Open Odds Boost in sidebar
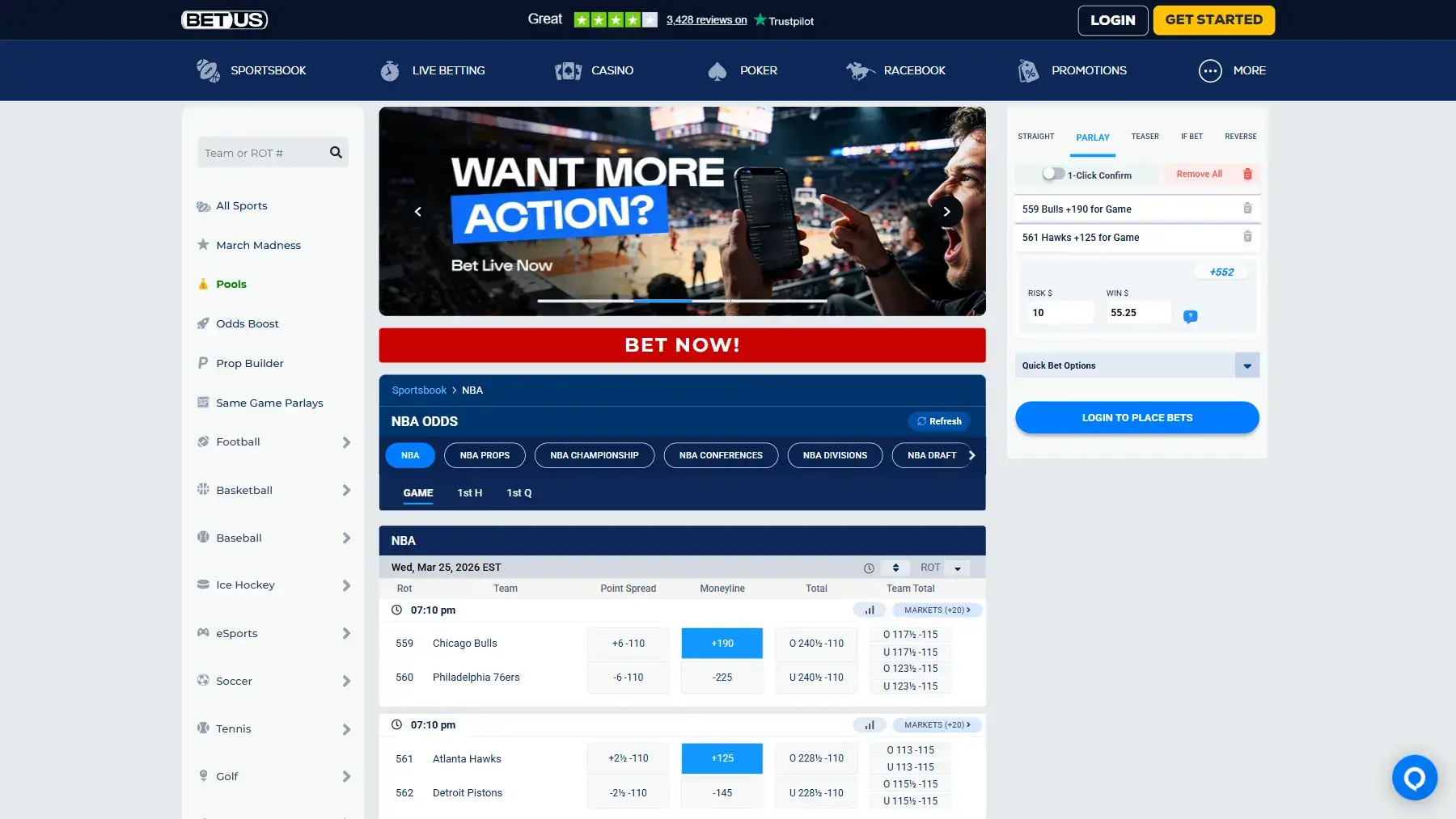The width and height of the screenshot is (1456, 819). 239,323
